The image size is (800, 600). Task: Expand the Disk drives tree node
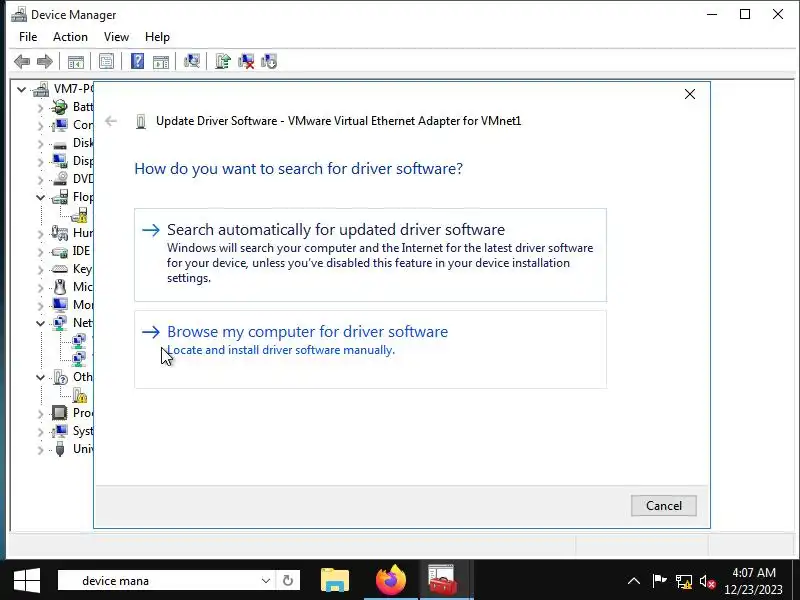point(40,143)
